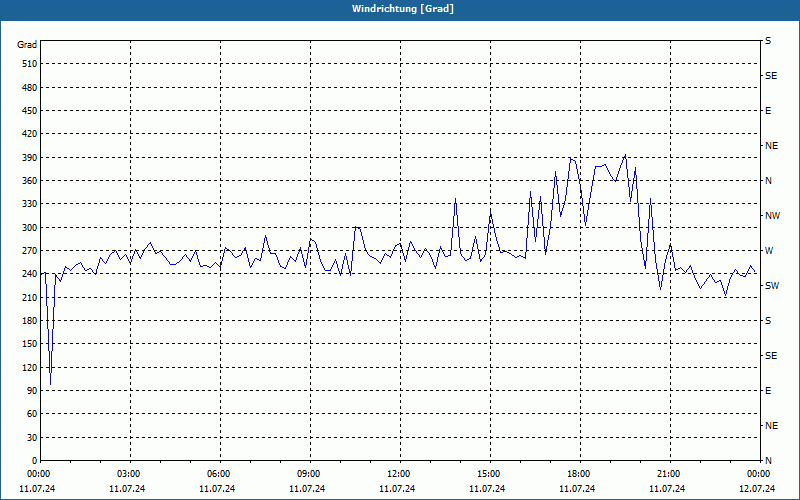Click the S compass label on the 180 gridline
Viewport: 800px width, 500px height.
[768, 321]
